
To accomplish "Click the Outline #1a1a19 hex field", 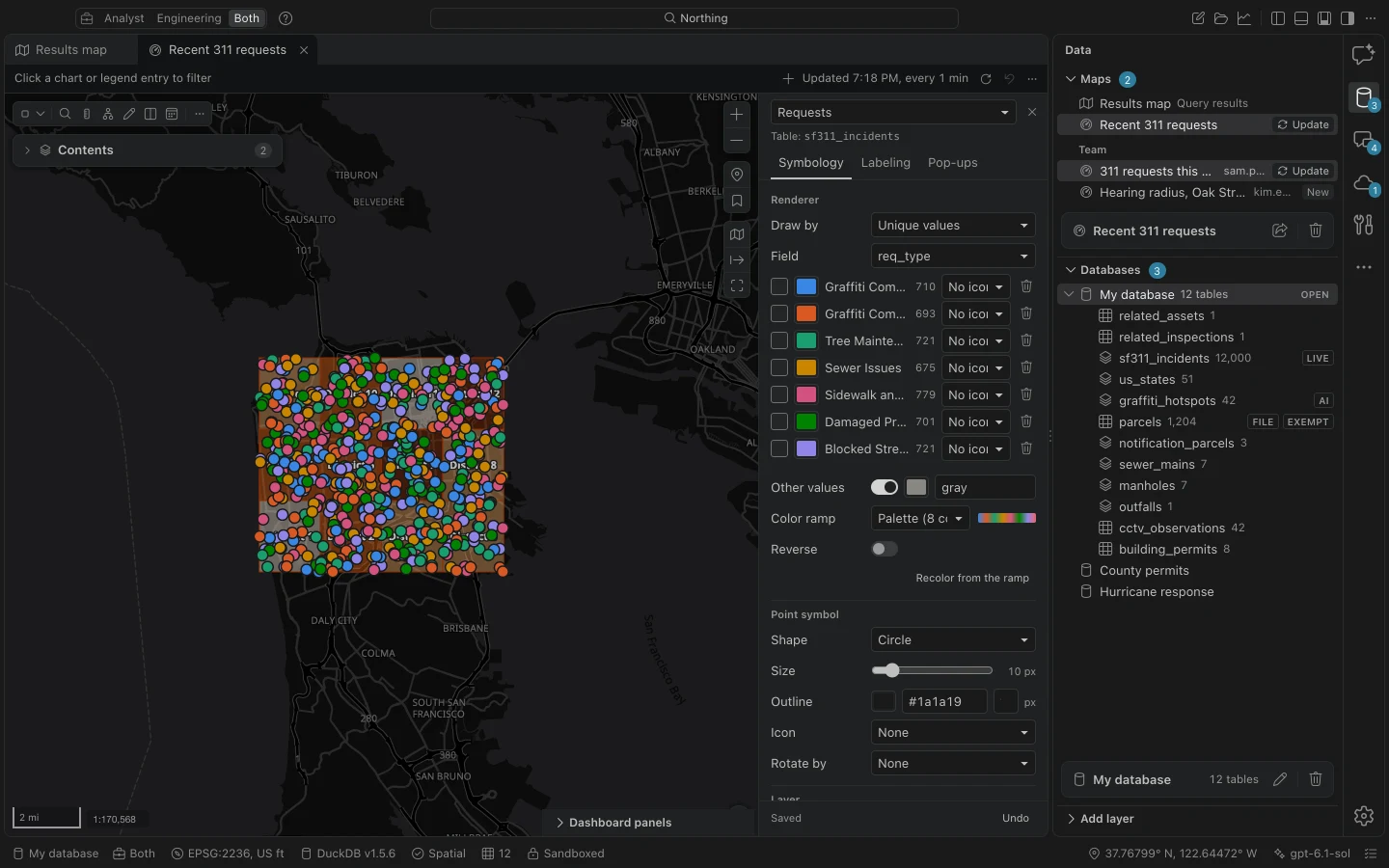I will pyautogui.click(x=943, y=701).
